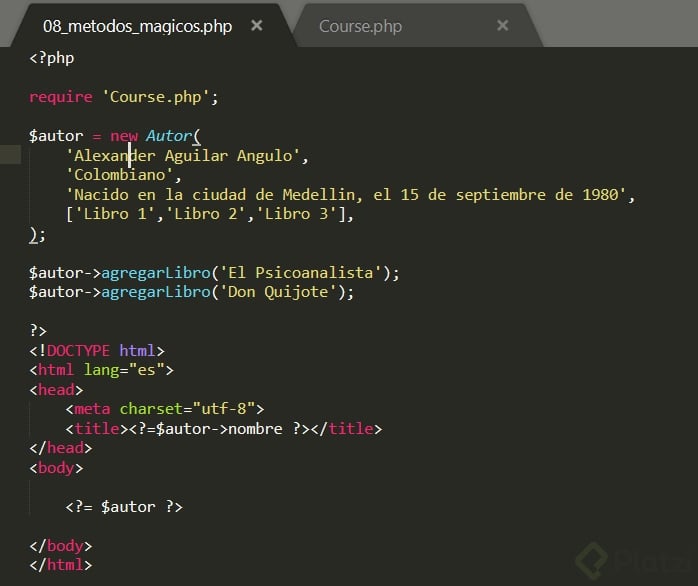Click the opening '<body>' tag

pos(56,468)
